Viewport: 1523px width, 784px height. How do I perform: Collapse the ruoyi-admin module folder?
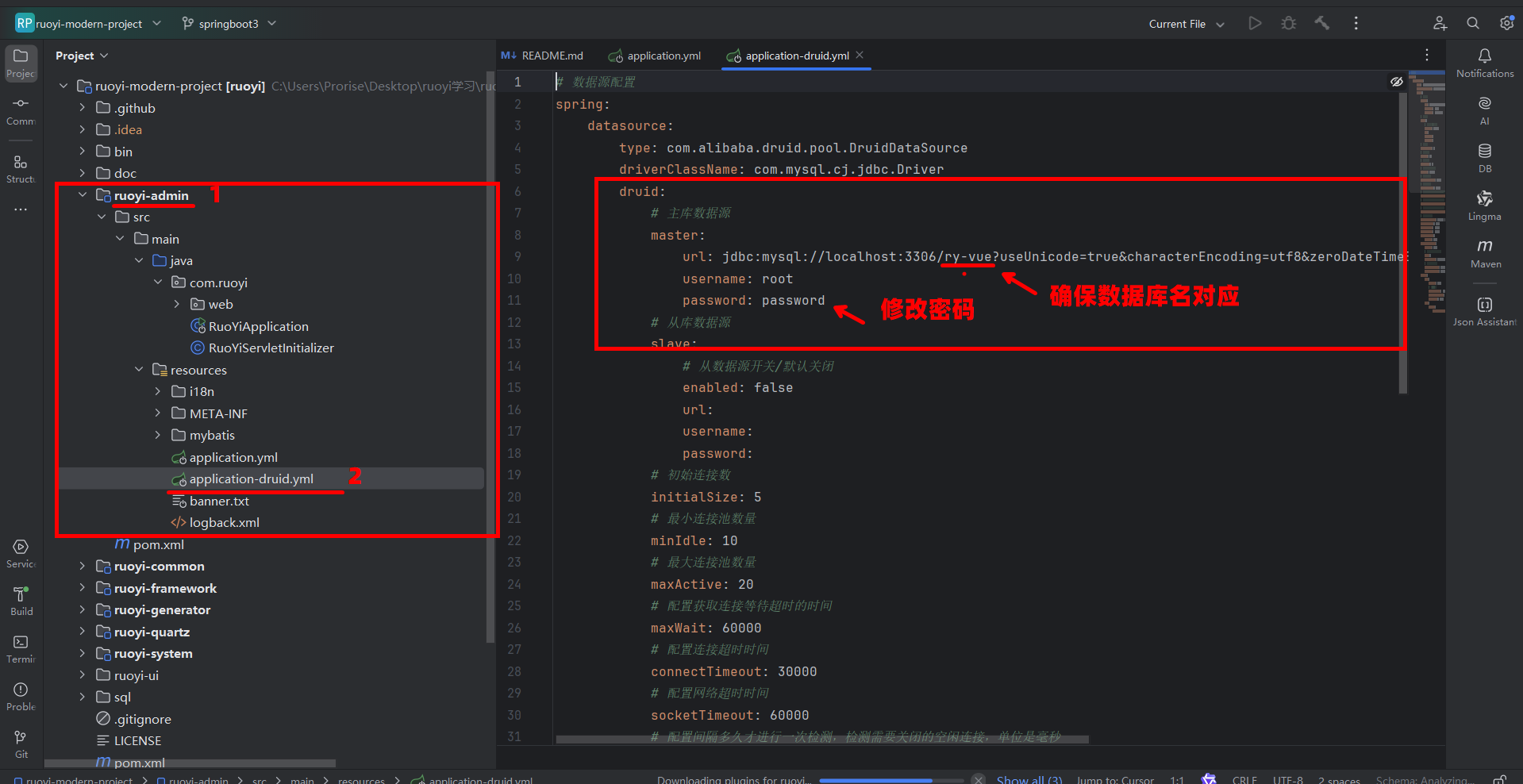click(x=83, y=195)
